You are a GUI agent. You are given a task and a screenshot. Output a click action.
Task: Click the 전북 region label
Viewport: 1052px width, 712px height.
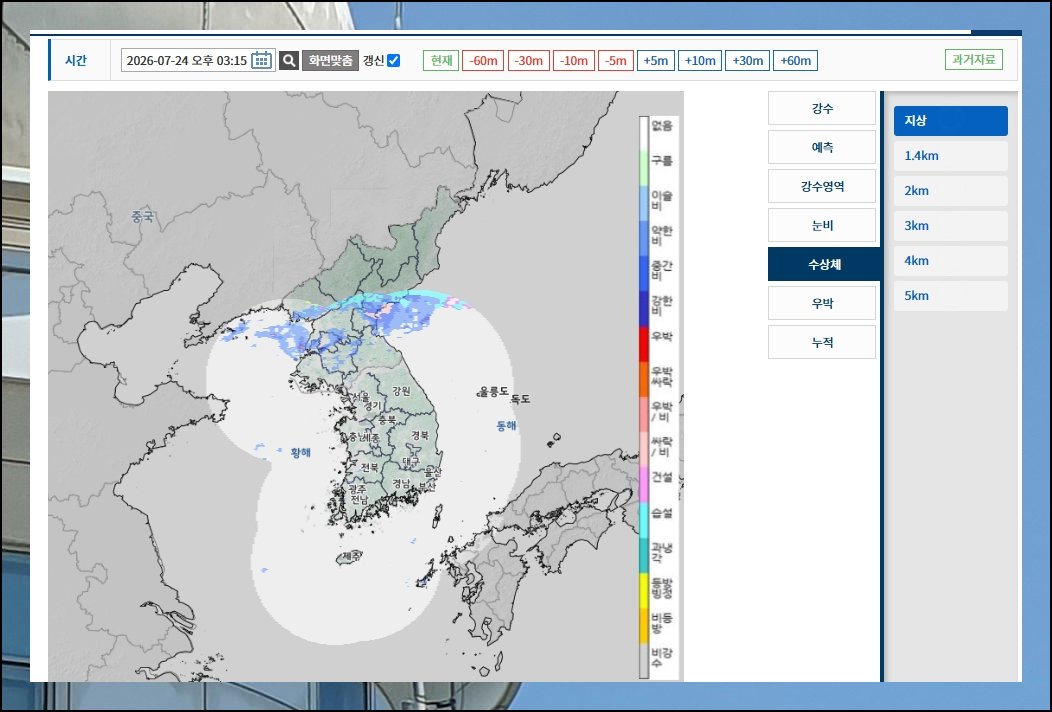370,466
